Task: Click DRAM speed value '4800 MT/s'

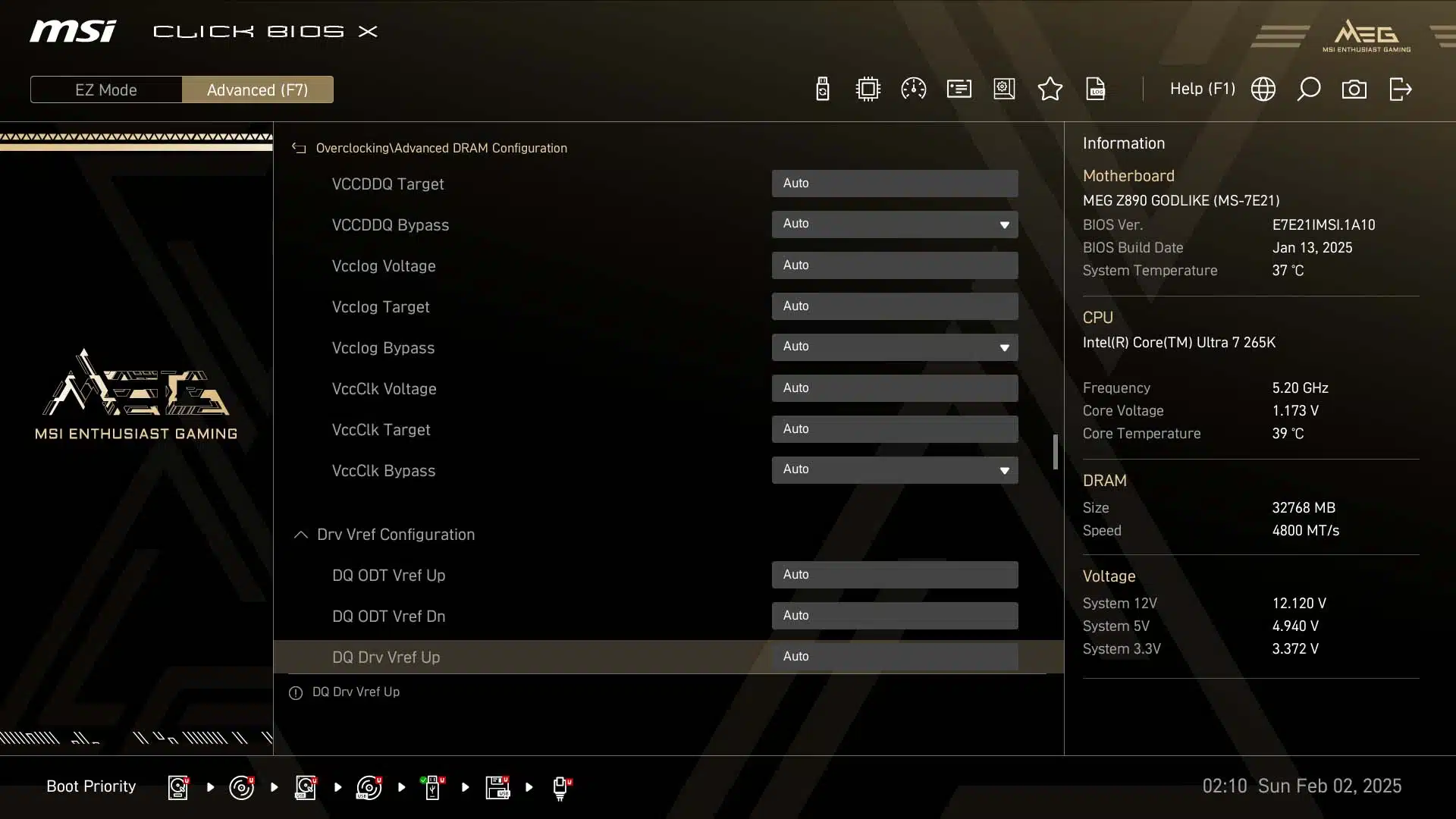Action: pyautogui.click(x=1305, y=531)
